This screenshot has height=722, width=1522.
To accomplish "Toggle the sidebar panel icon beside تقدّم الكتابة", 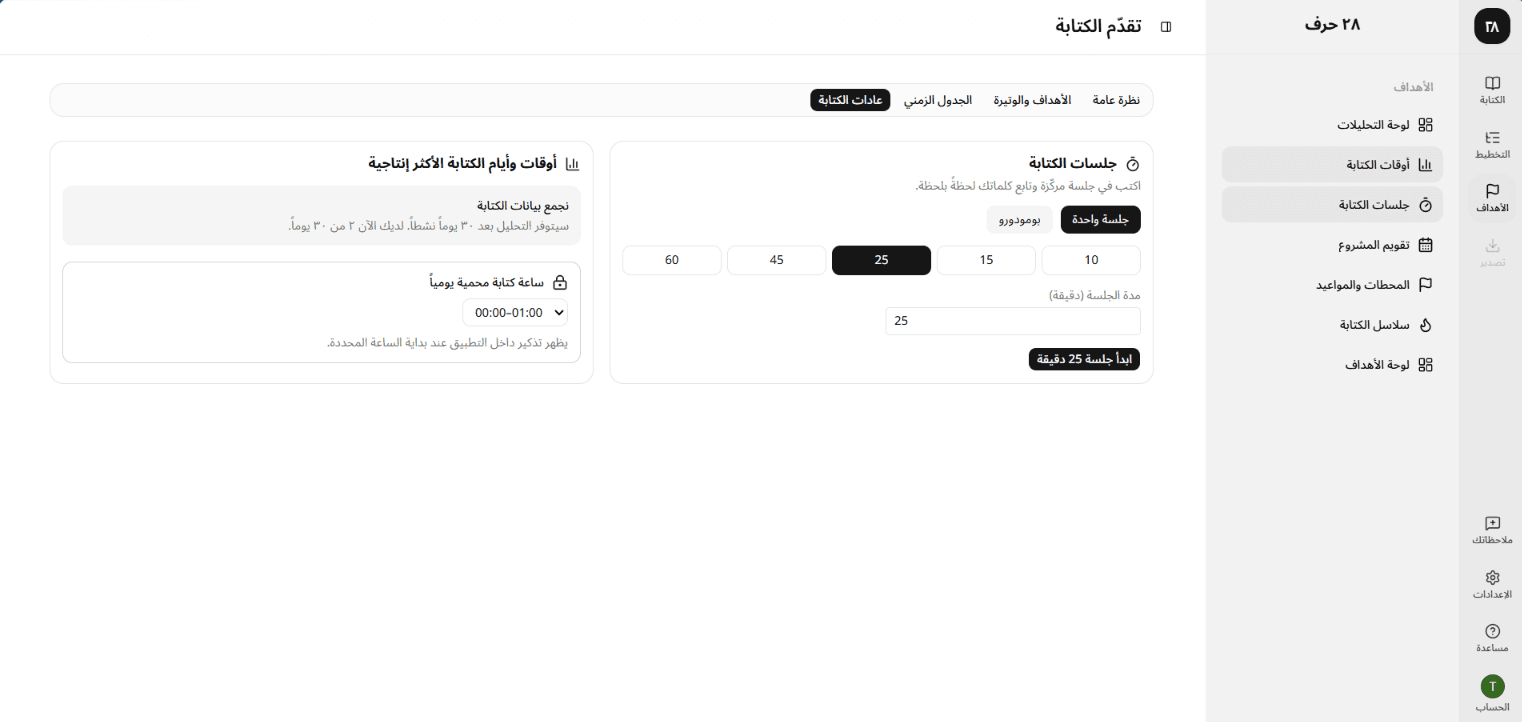I will tap(1166, 26).
